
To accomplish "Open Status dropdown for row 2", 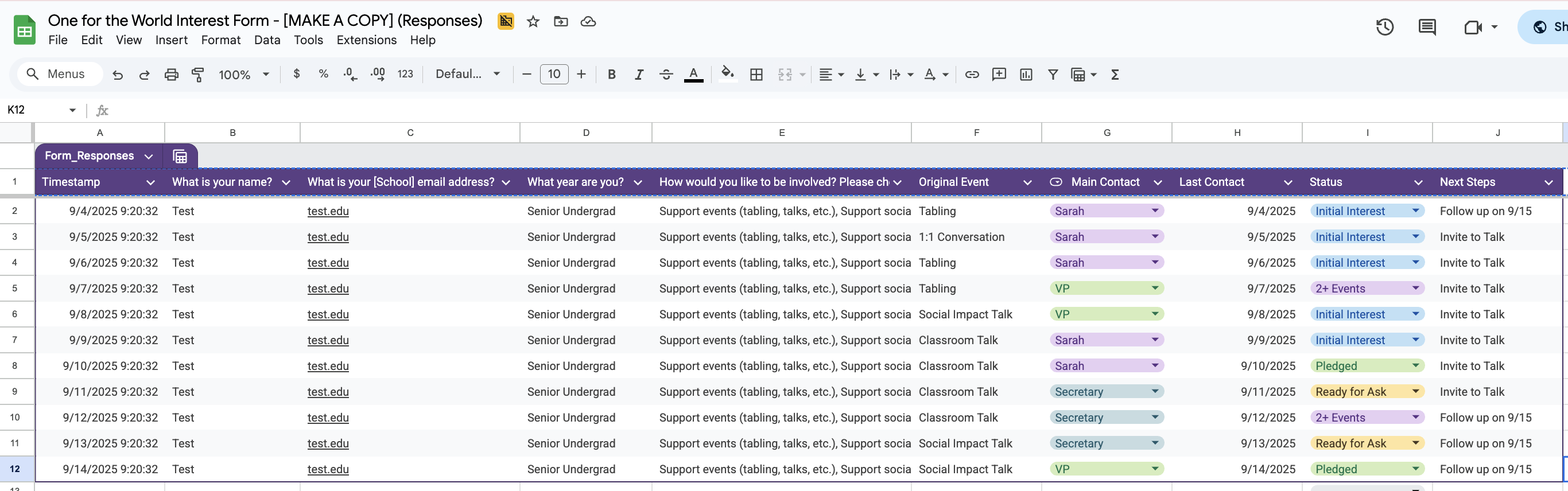I will (1415, 211).
